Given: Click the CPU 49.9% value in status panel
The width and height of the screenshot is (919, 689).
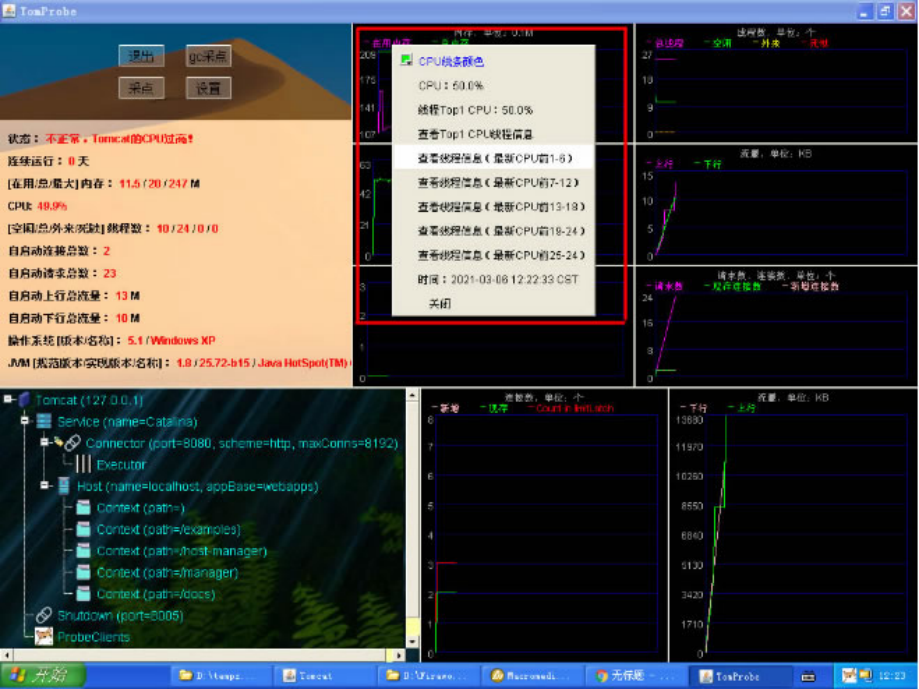Looking at the screenshot, I should click(52, 206).
